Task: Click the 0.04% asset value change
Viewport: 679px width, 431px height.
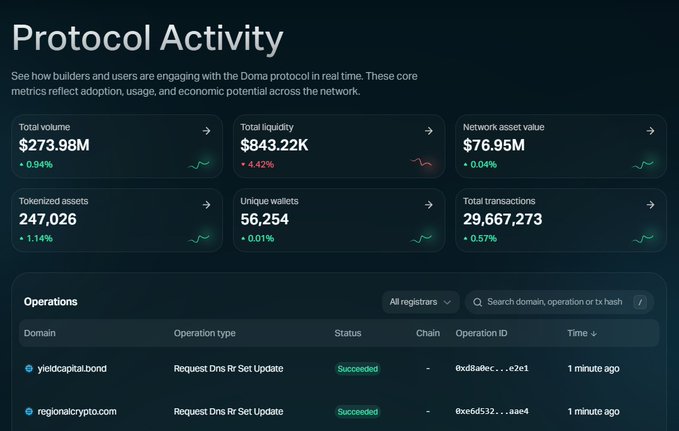Action: pos(480,165)
